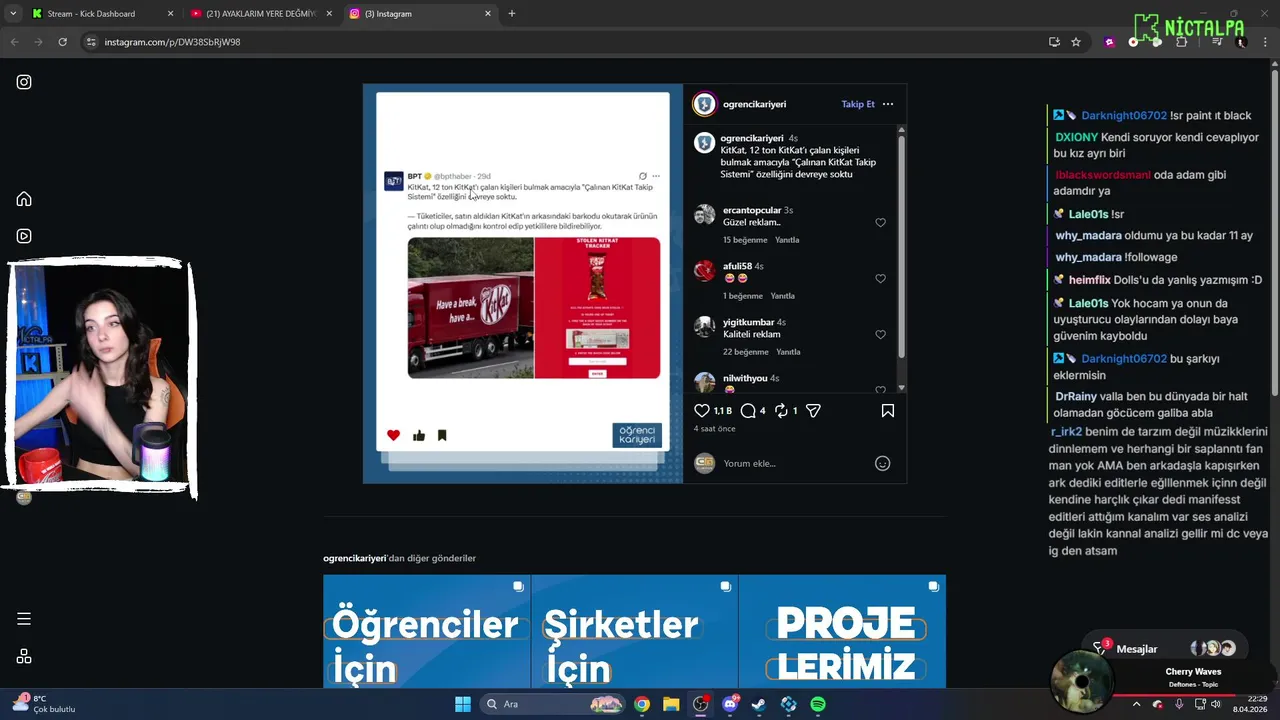This screenshot has width=1280, height=720.
Task: Like ercantopcular's comment
Action: [880, 223]
